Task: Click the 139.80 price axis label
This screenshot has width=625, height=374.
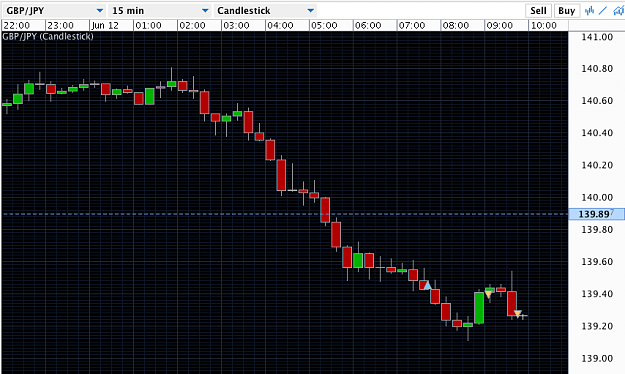Action: [x=597, y=230]
